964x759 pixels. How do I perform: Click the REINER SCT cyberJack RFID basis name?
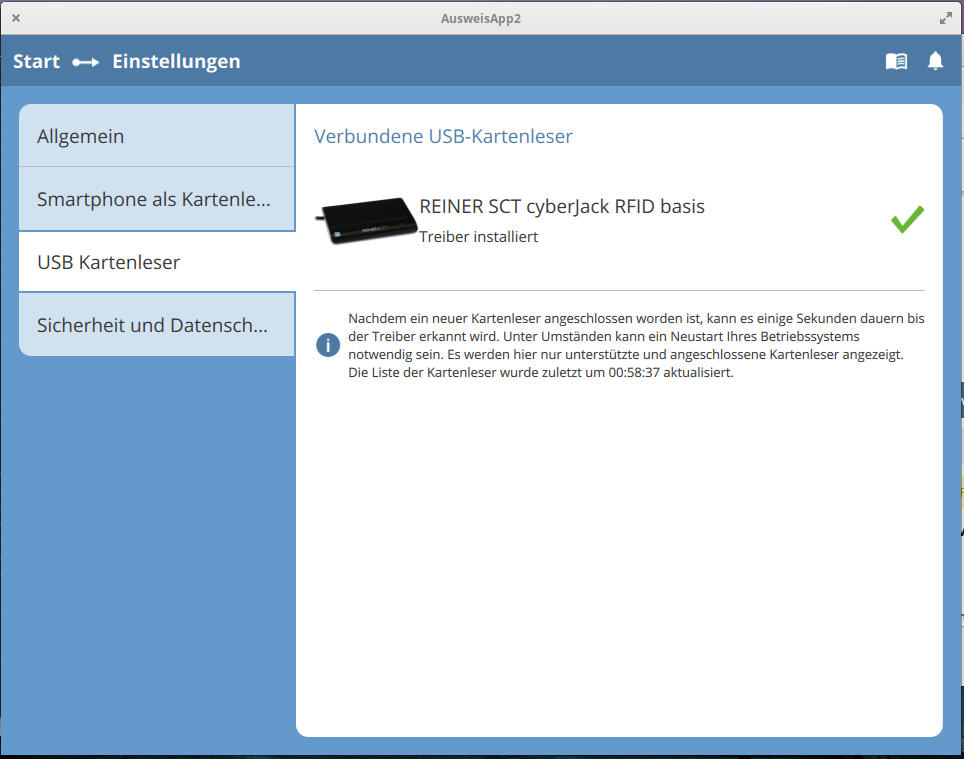click(562, 207)
